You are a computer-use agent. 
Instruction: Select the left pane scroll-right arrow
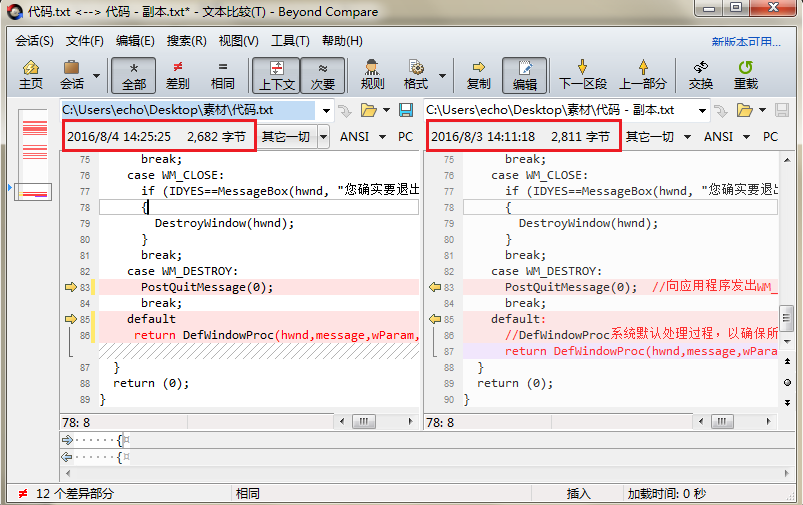click(x=410, y=422)
